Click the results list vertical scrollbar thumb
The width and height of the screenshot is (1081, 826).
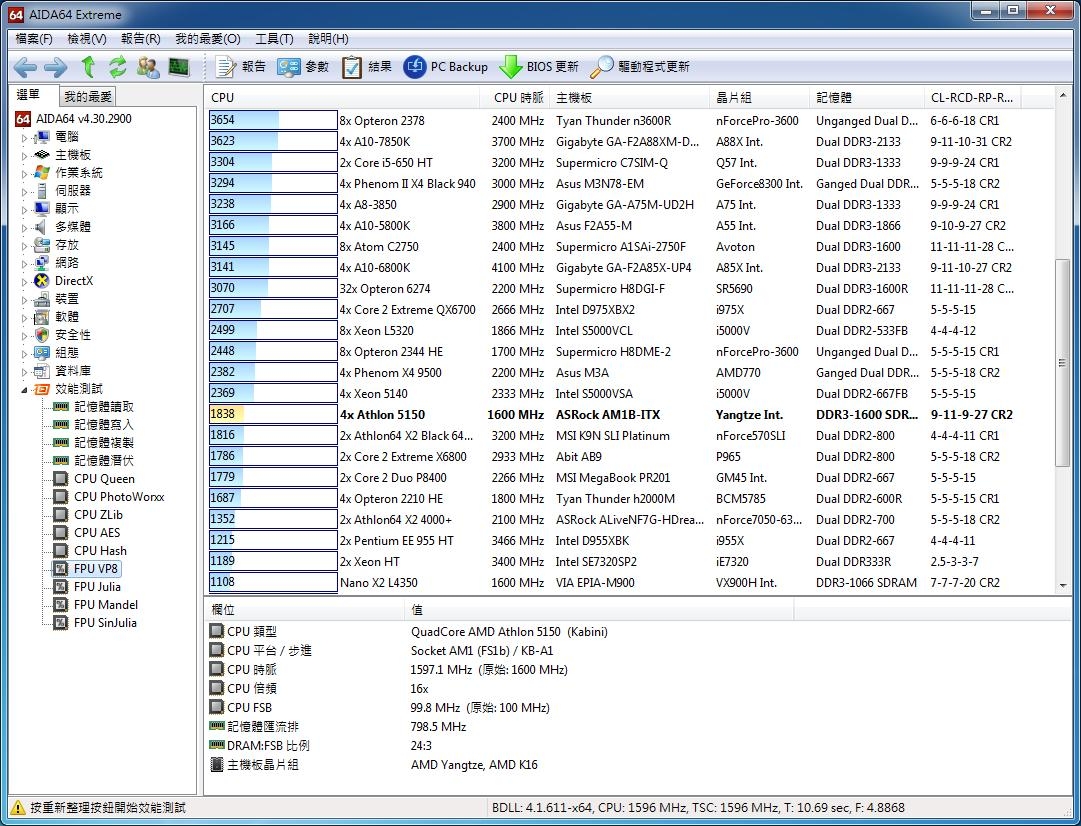pos(1063,363)
